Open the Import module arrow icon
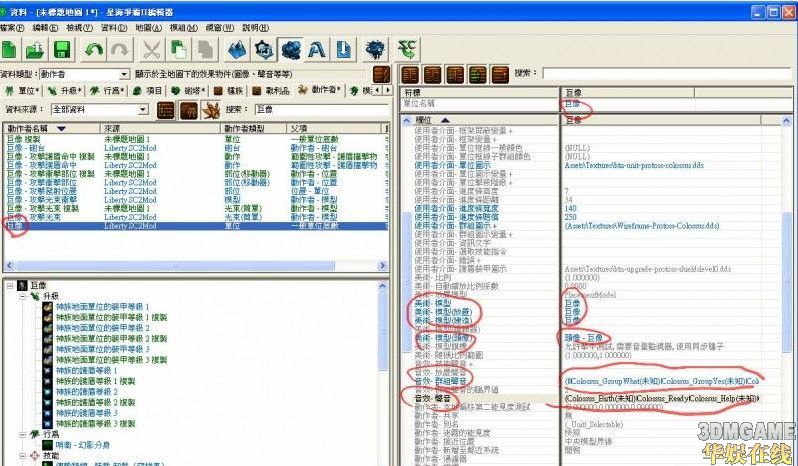 pyautogui.click(x=344, y=50)
